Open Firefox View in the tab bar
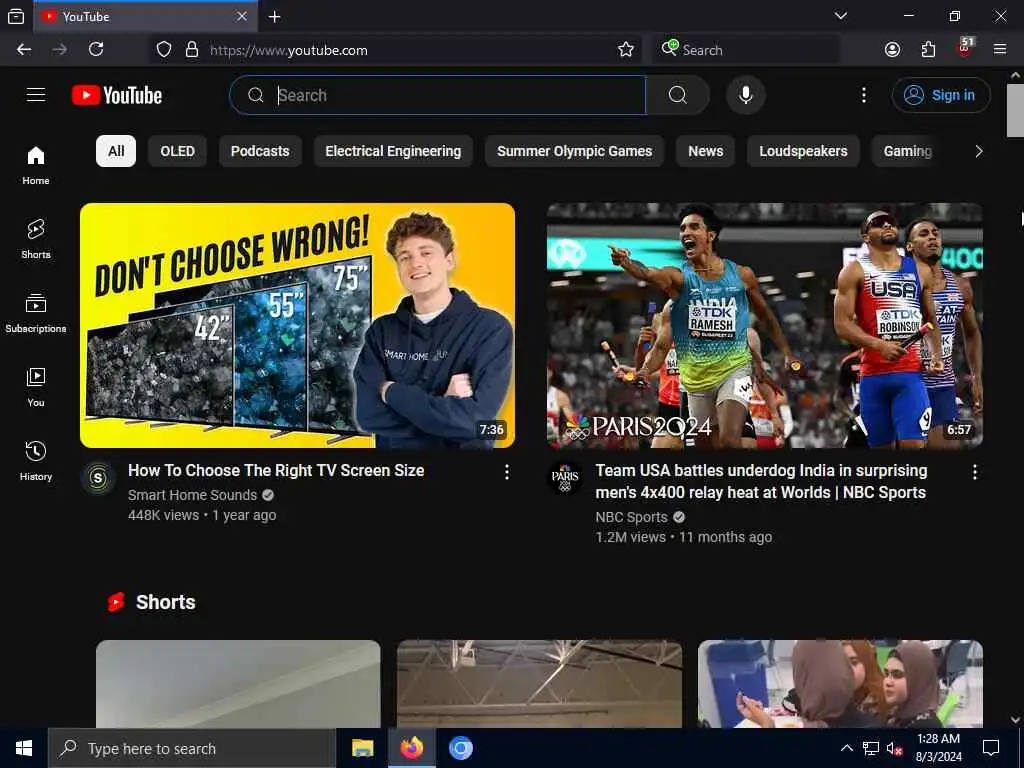Screen dimensions: 1024x768 [x=16, y=16]
